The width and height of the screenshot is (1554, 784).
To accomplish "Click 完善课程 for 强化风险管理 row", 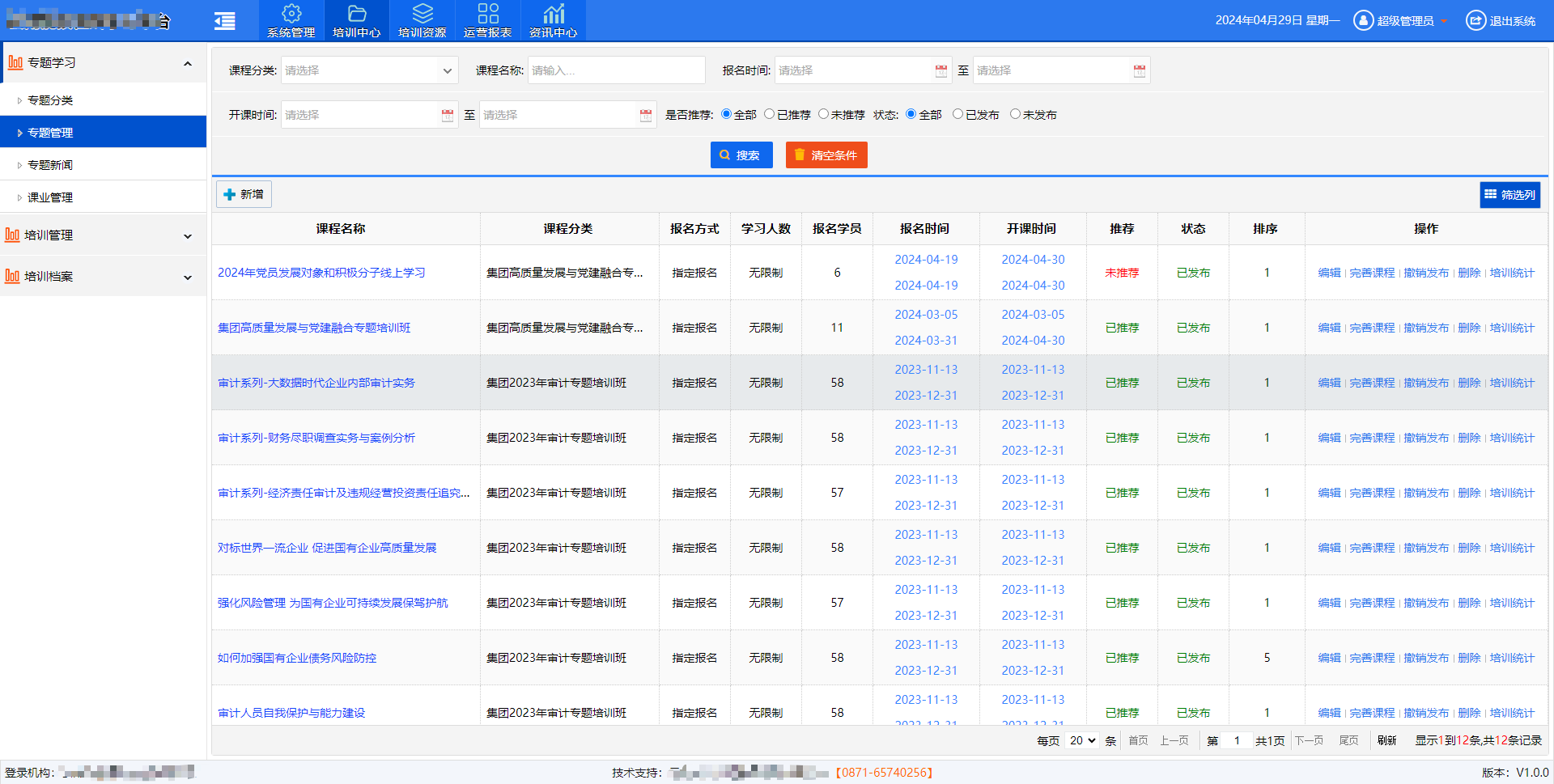I will pyautogui.click(x=1372, y=603).
